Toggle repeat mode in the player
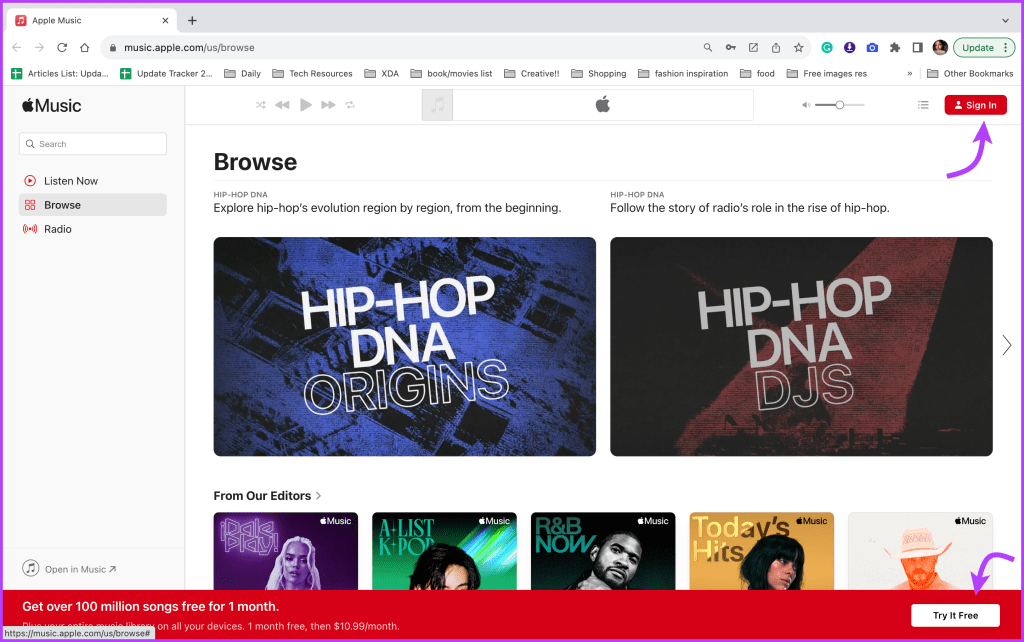 350,104
